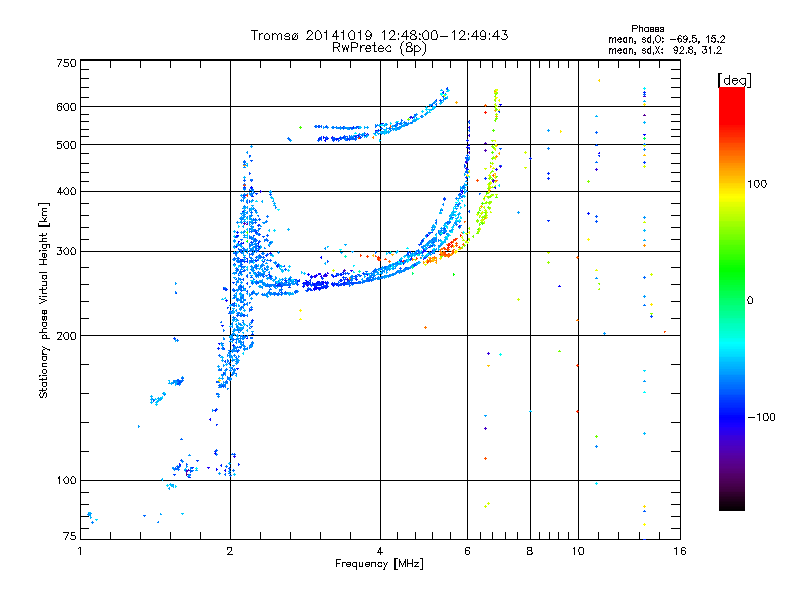Click the plot title 'Tromsø 20141019 12:48:00-12:49:43'
Screen dimensions: 800x600
click(379, 35)
